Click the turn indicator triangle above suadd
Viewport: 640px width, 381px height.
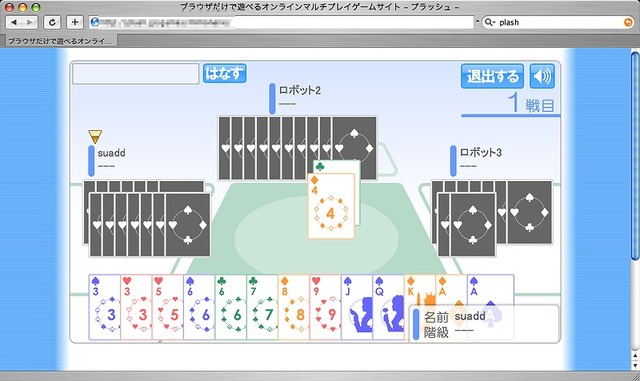click(95, 136)
